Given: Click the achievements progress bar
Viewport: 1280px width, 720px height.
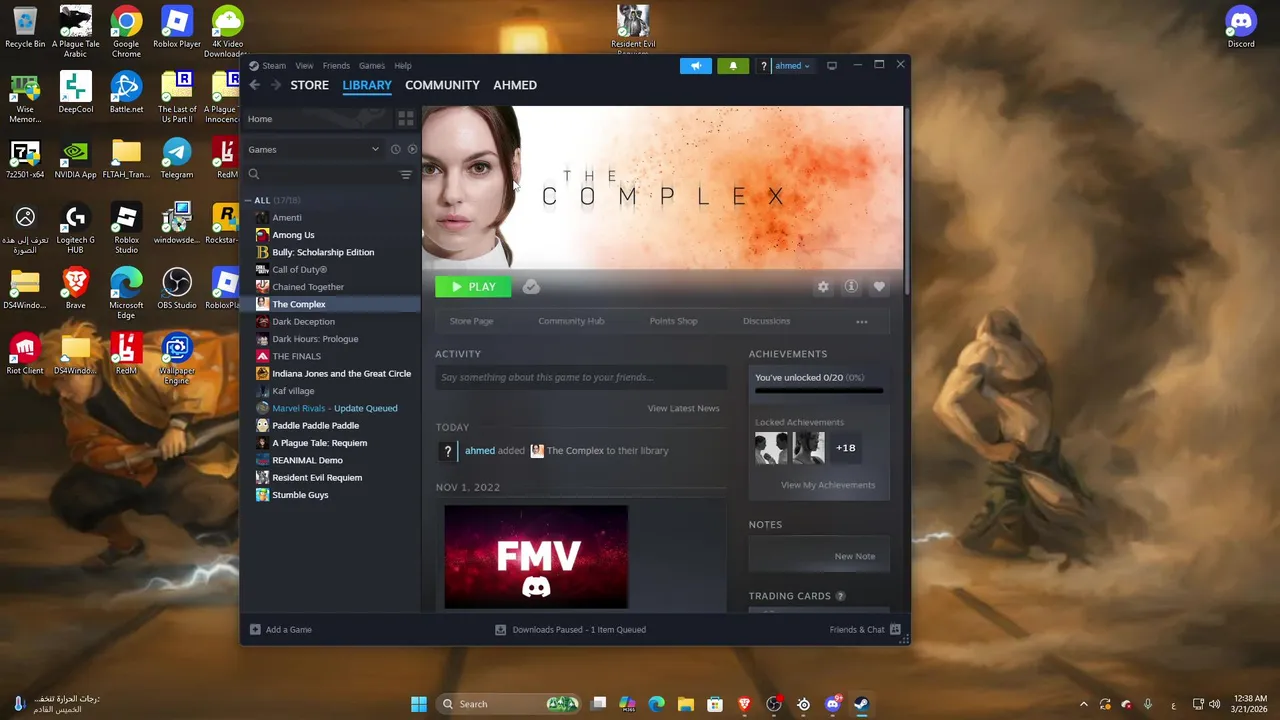Looking at the screenshot, I should [x=819, y=390].
